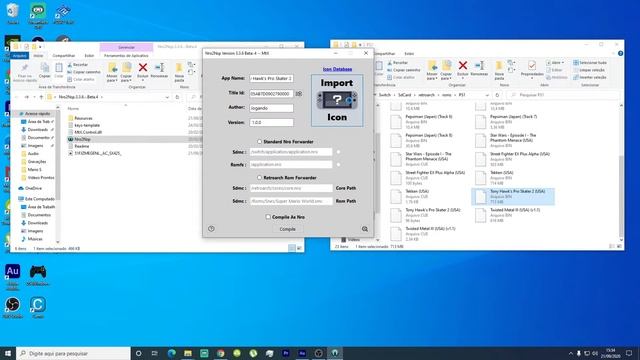Click the Compile button

click(x=287, y=229)
